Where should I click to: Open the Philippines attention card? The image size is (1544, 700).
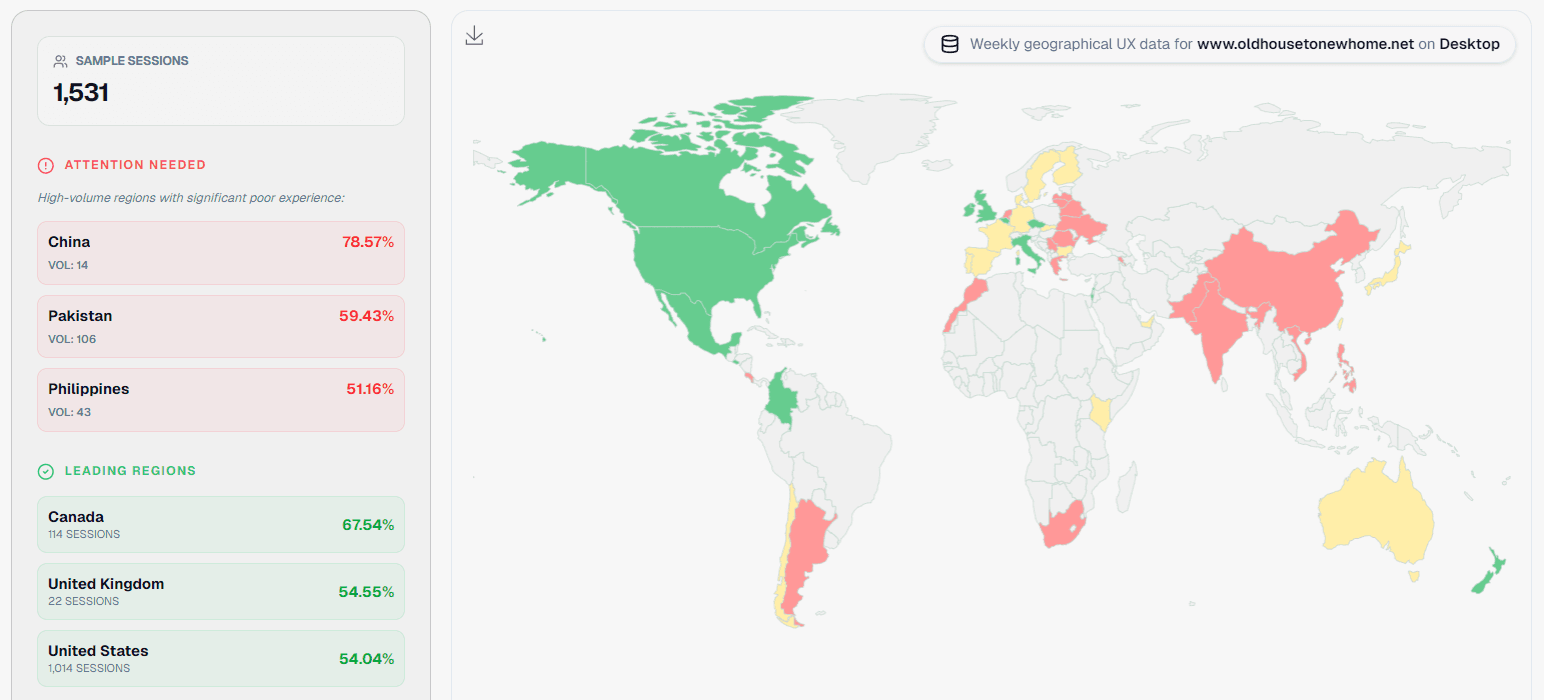pyautogui.click(x=220, y=399)
